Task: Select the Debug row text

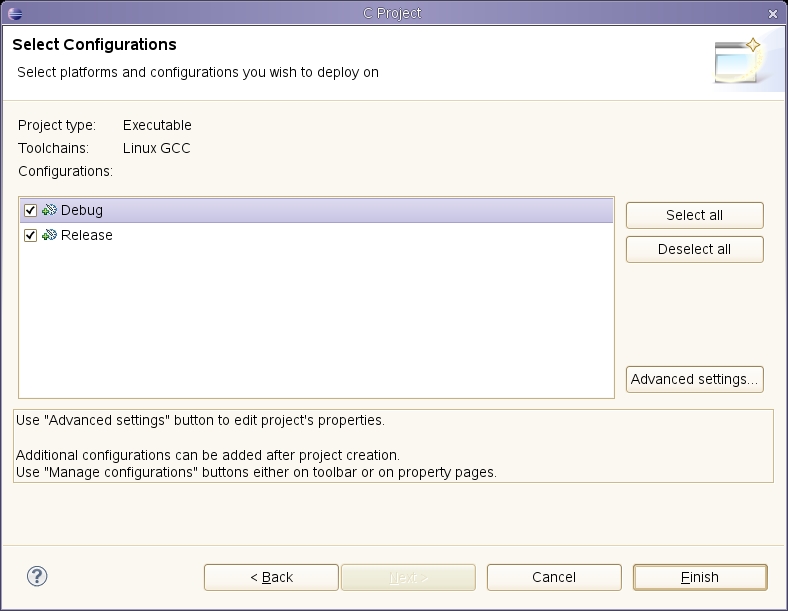Action: (81, 210)
